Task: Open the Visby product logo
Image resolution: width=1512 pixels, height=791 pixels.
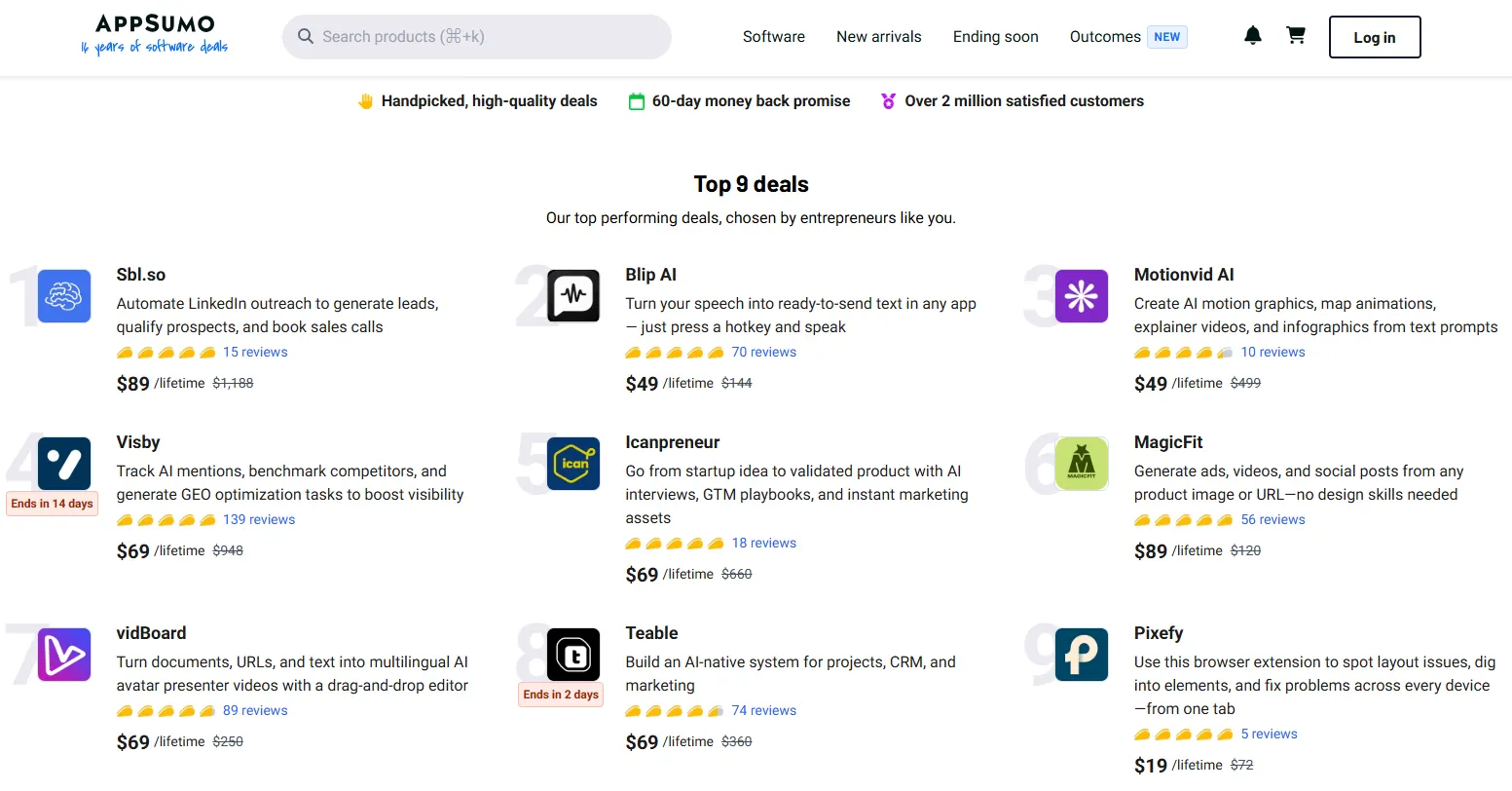Action: click(63, 464)
